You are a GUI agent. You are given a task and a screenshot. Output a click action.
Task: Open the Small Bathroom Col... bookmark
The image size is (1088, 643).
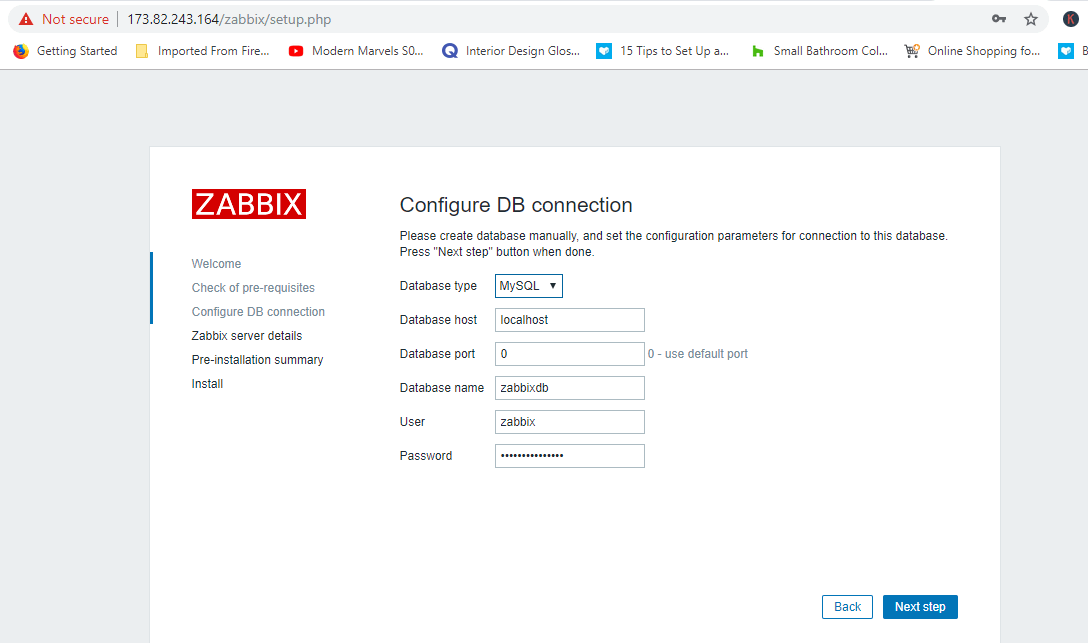click(819, 51)
